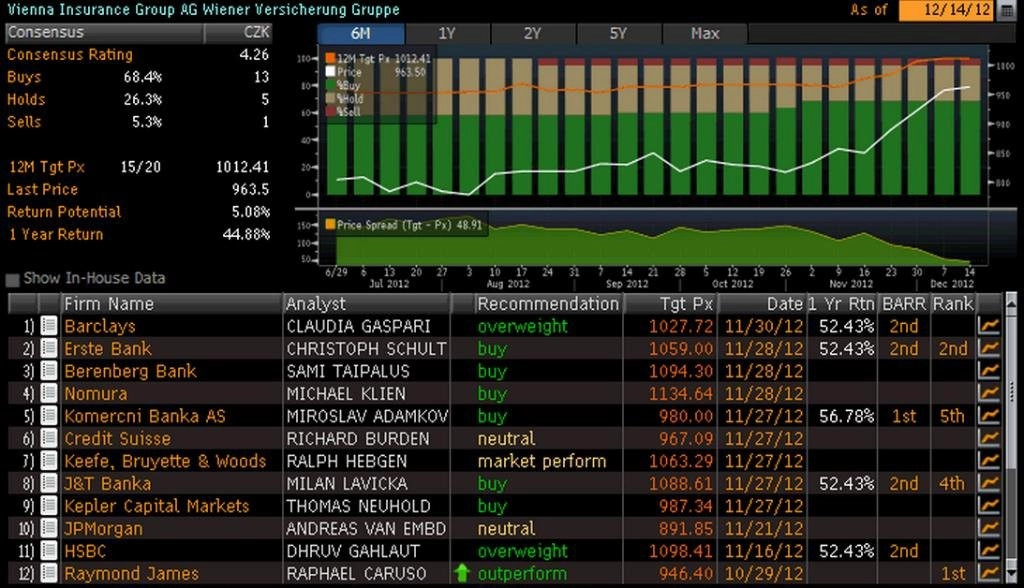Image resolution: width=1024 pixels, height=588 pixels.
Task: Open the report icon for Kepler Capital Markets
Action: point(49,506)
